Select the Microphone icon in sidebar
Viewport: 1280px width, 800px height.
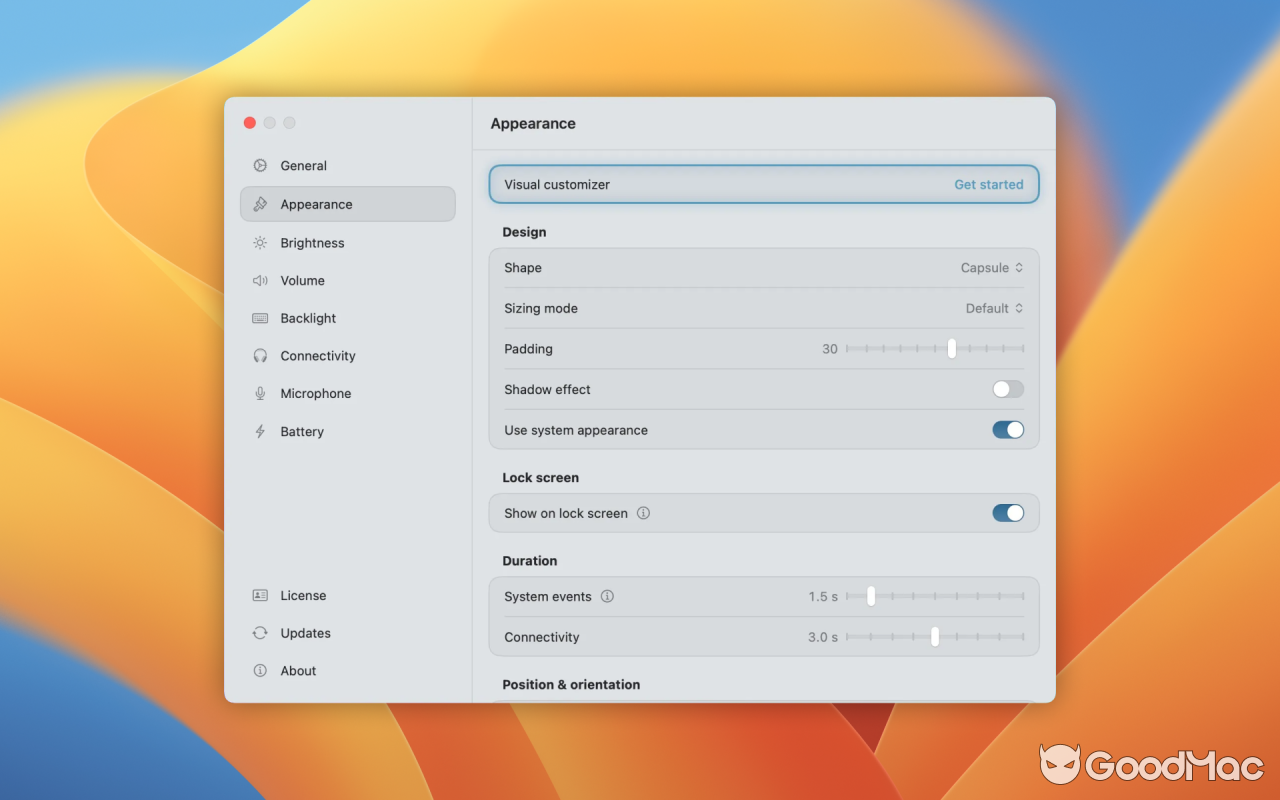pyautogui.click(x=261, y=393)
